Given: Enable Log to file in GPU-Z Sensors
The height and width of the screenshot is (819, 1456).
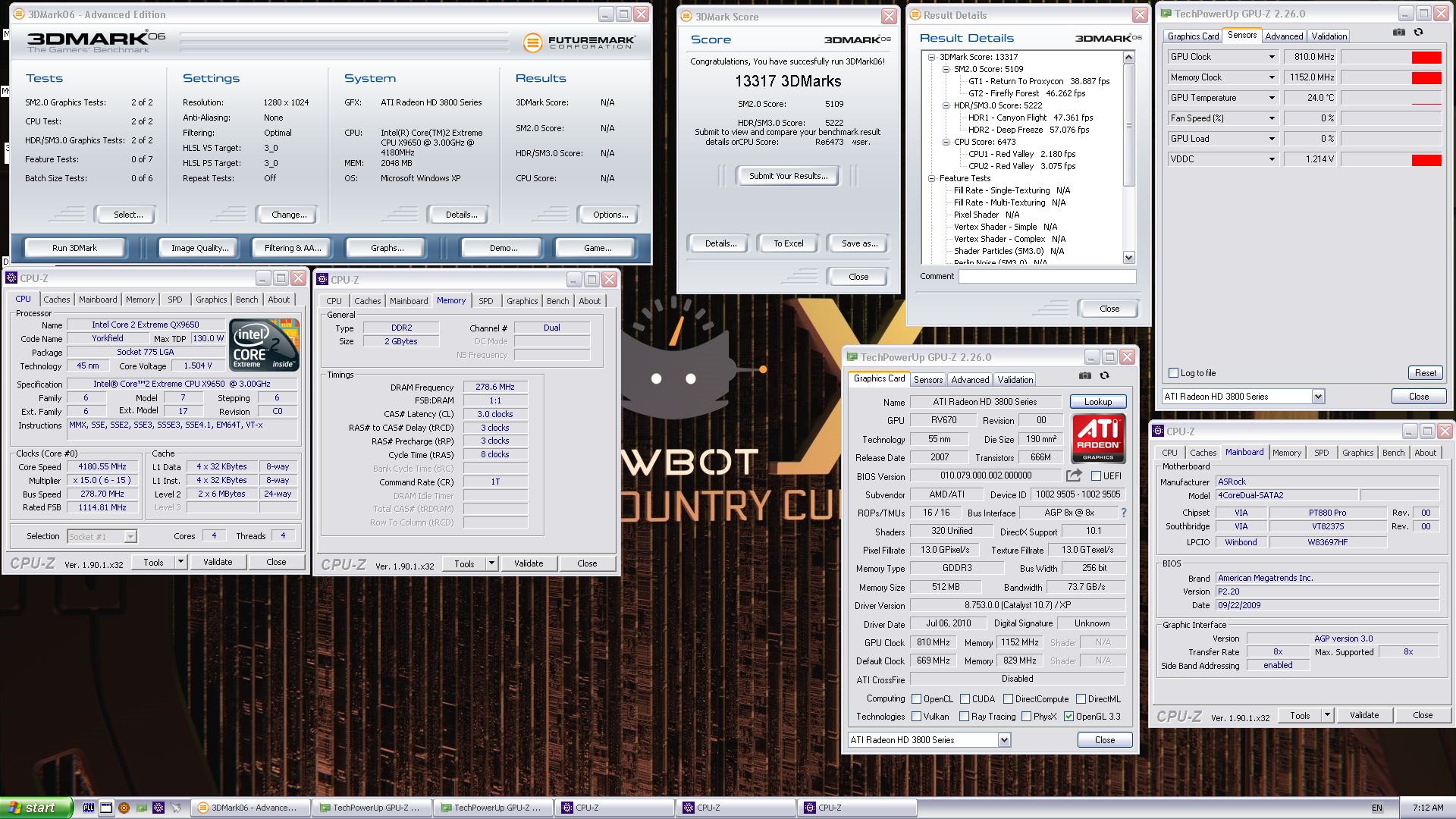Looking at the screenshot, I should pyautogui.click(x=1174, y=373).
